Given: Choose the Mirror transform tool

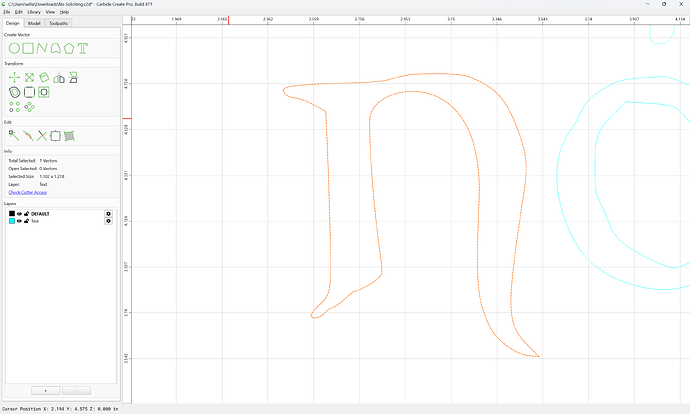Looking at the screenshot, I should (x=59, y=78).
